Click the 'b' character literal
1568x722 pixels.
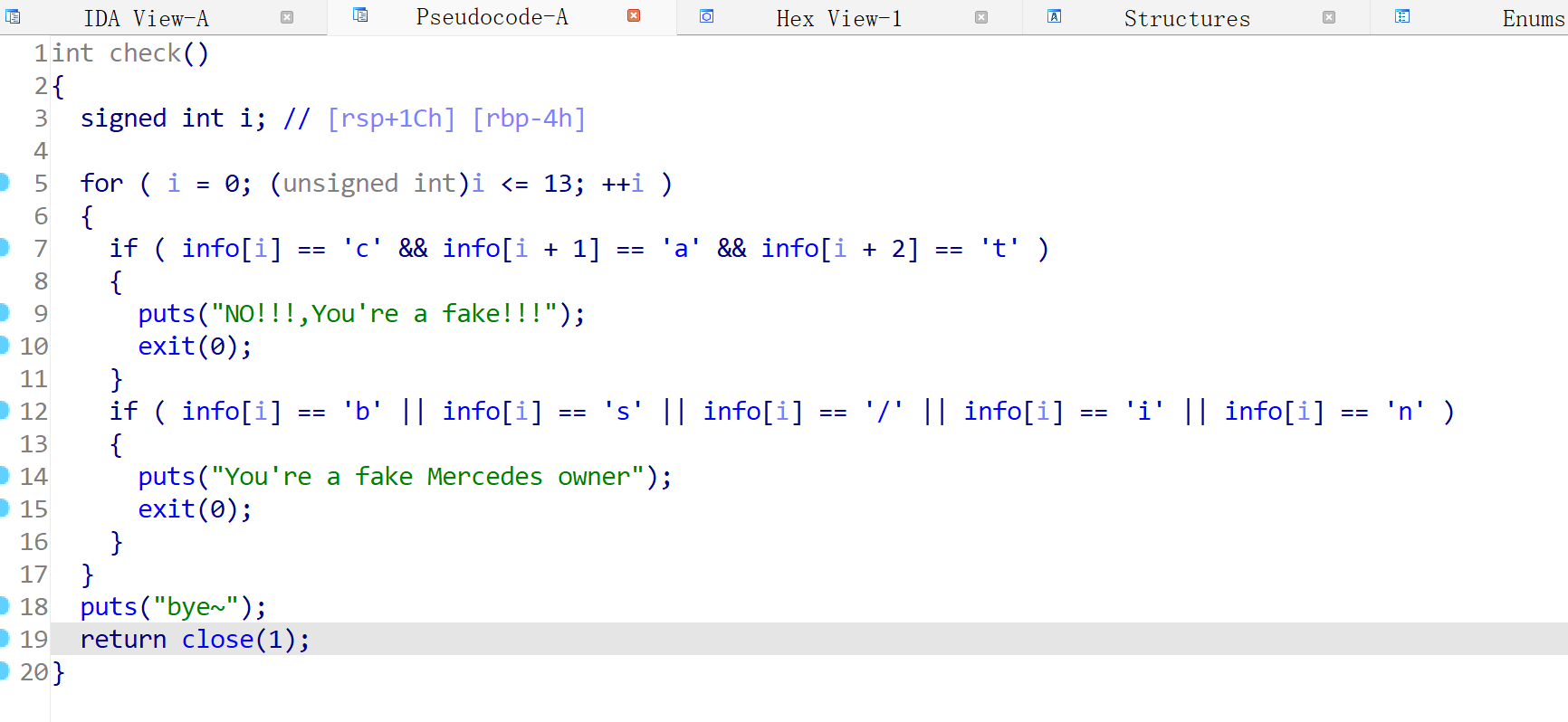pos(362,412)
